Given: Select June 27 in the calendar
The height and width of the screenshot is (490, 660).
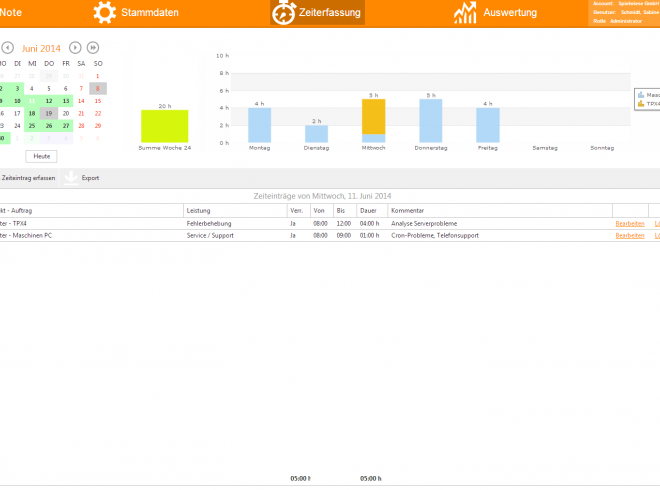Looking at the screenshot, I should pyautogui.click(x=66, y=126).
